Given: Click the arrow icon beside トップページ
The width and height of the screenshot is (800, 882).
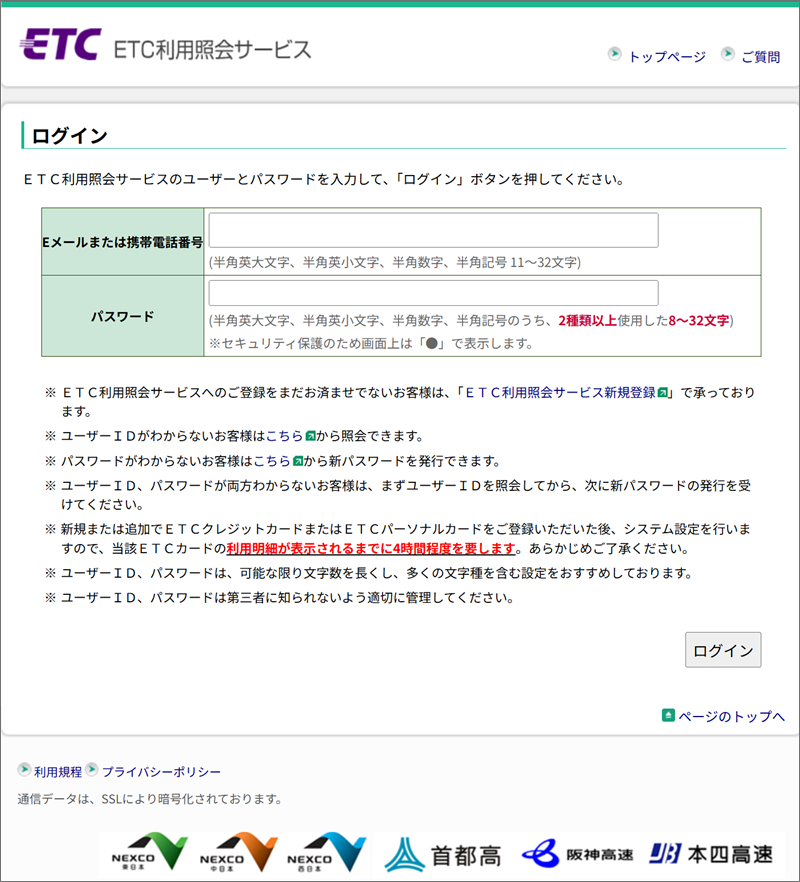Looking at the screenshot, I should 614,54.
